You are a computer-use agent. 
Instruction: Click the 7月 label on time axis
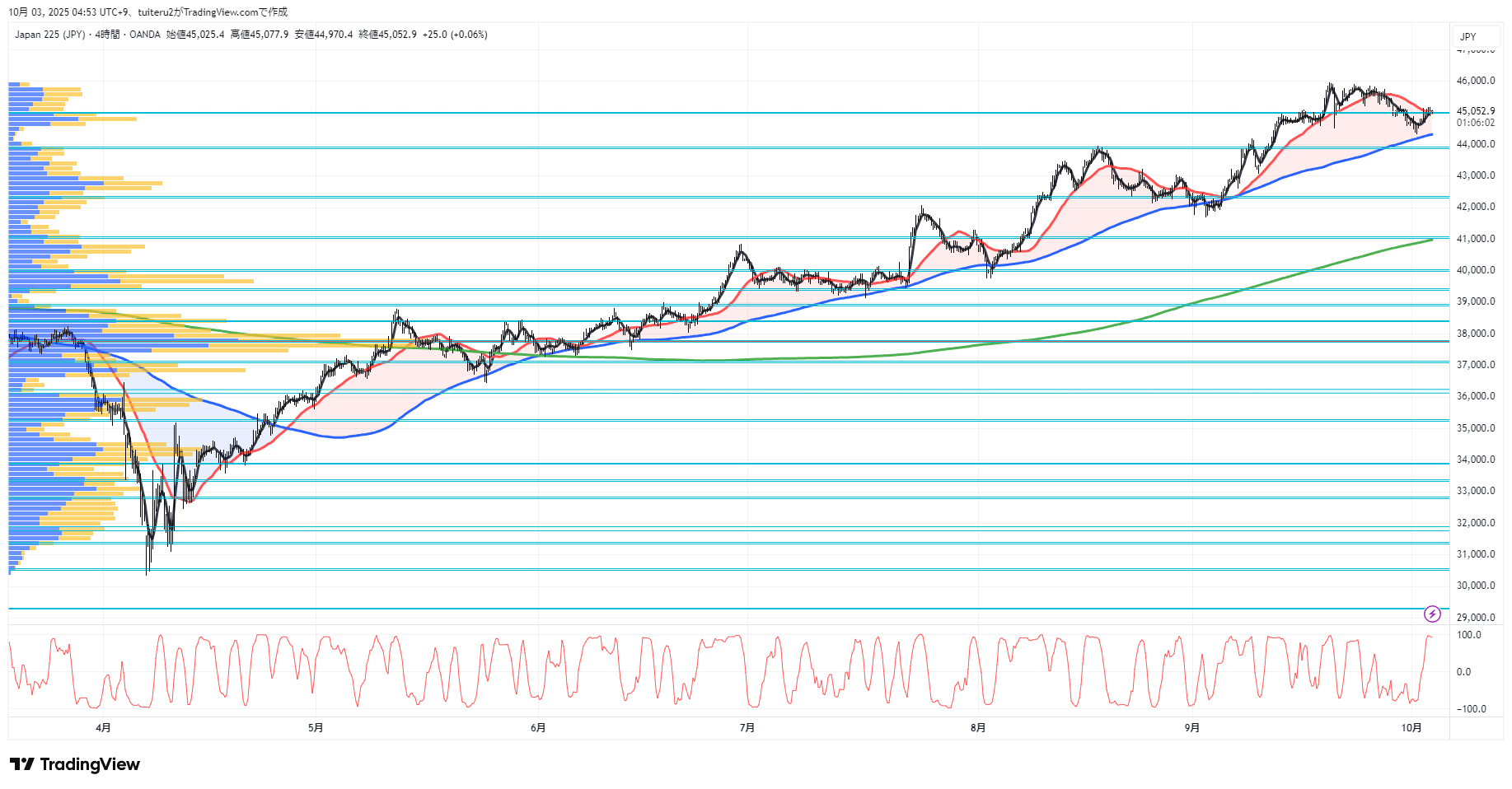point(747,727)
